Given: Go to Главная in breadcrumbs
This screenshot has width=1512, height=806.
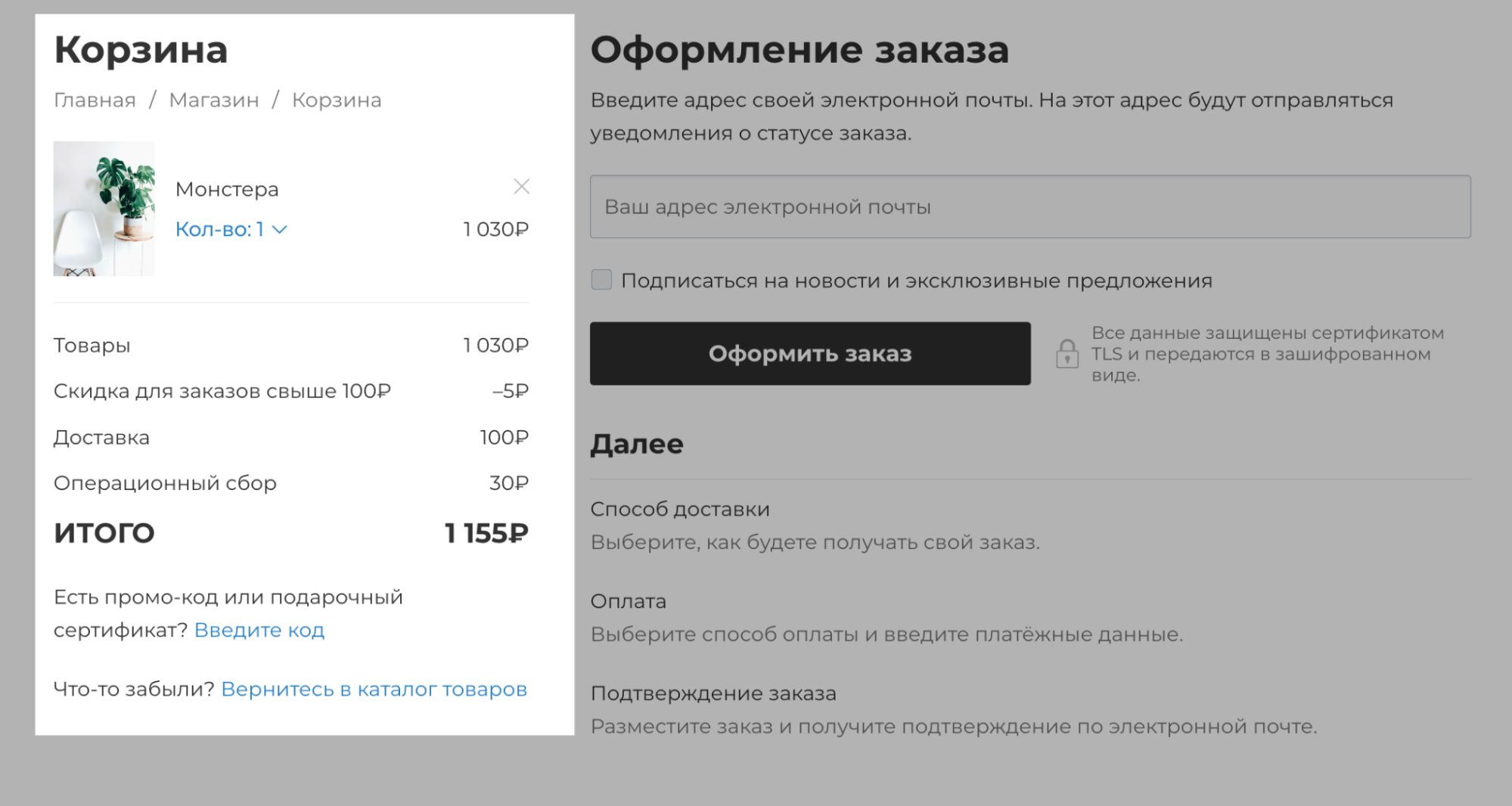Looking at the screenshot, I should (95, 100).
